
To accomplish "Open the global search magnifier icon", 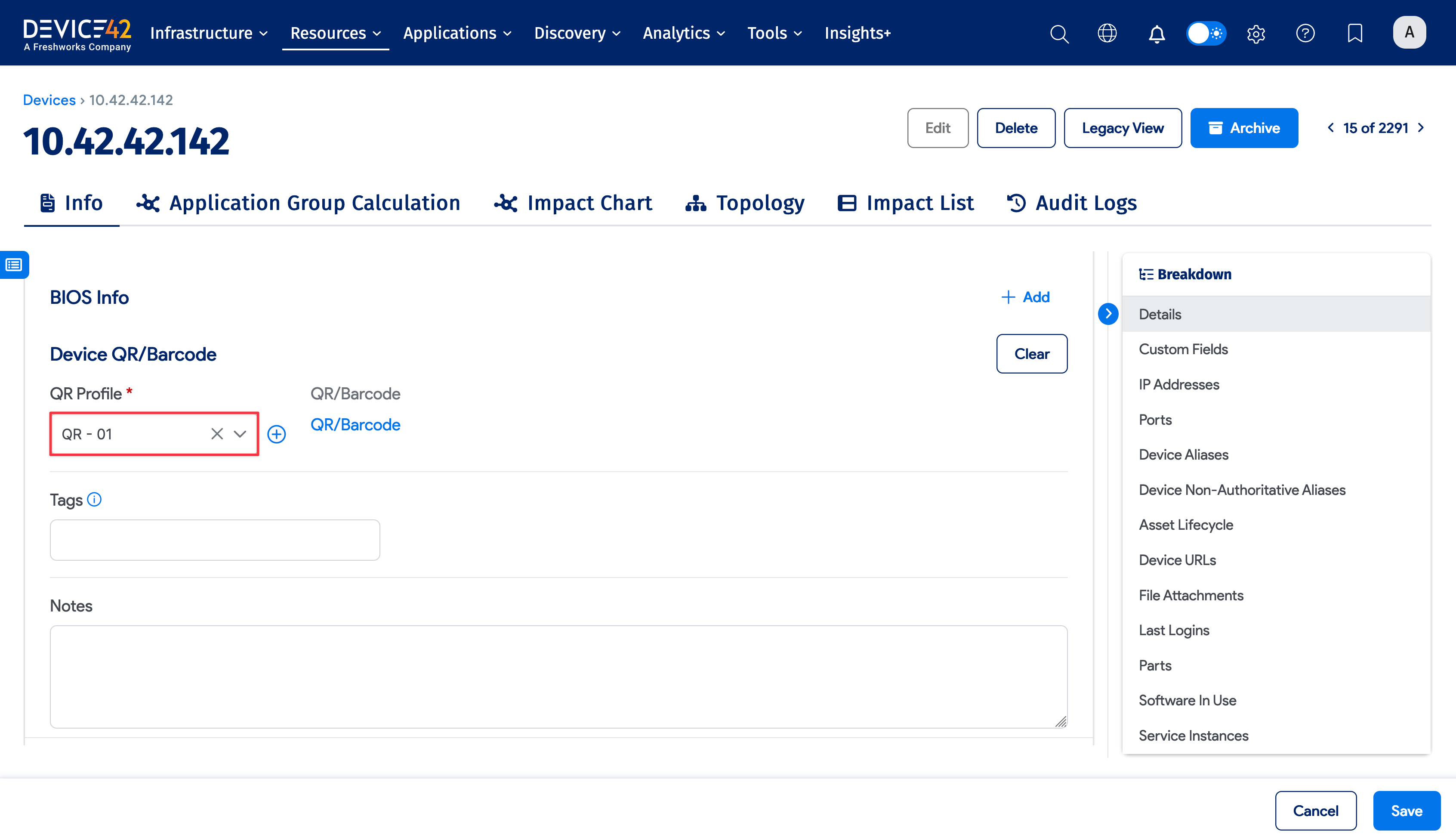I will point(1059,33).
